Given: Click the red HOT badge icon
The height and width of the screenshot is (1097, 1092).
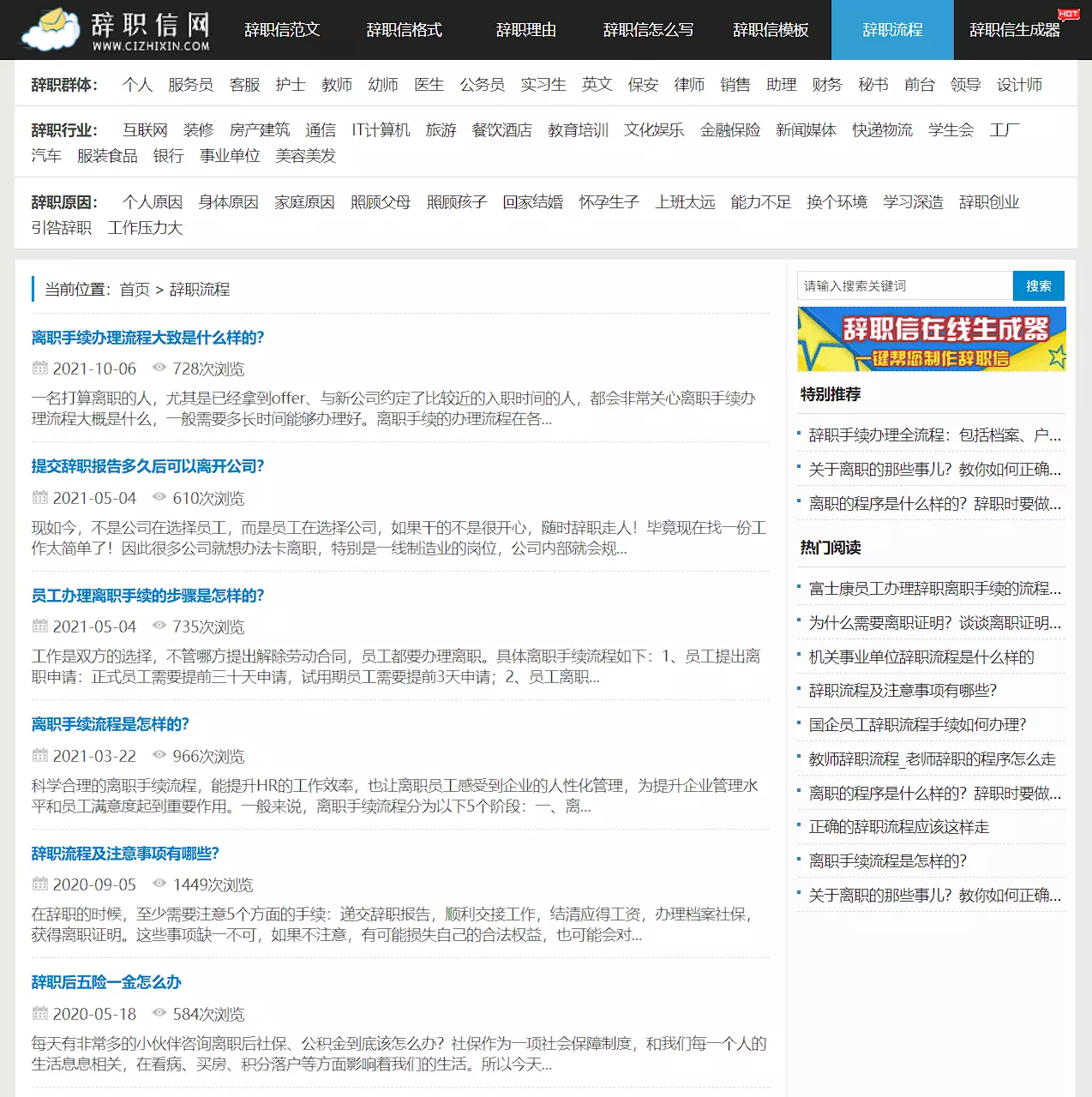Looking at the screenshot, I should [1068, 15].
